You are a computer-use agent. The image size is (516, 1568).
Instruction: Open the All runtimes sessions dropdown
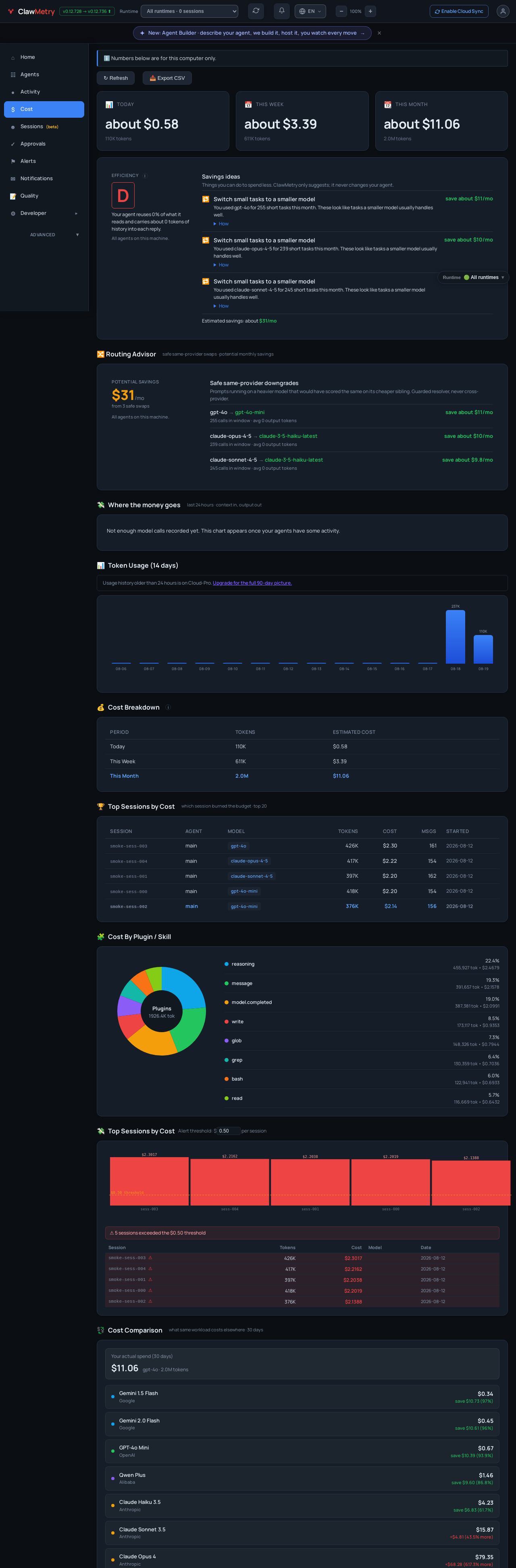coord(189,12)
